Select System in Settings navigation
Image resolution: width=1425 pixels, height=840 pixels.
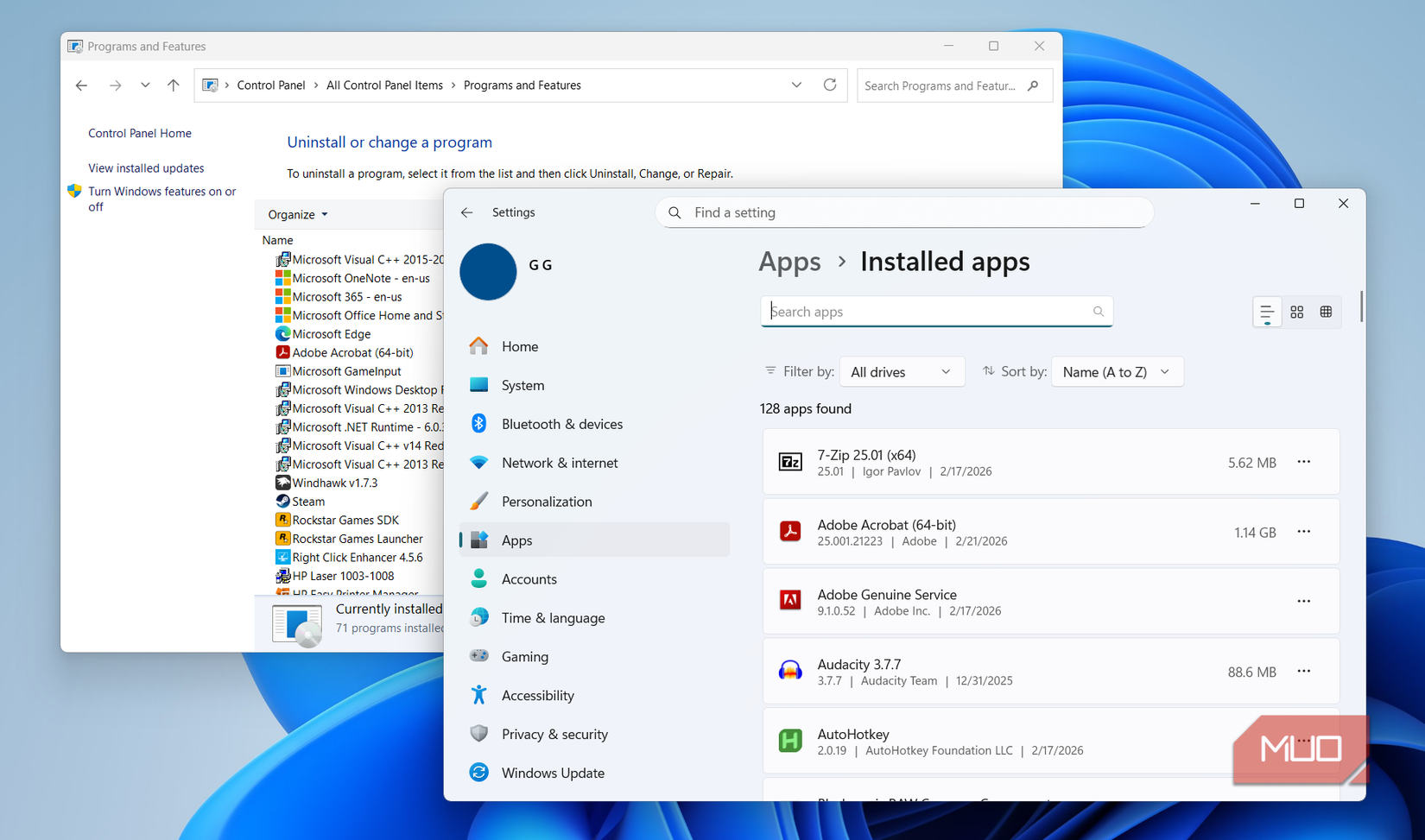tap(595, 385)
